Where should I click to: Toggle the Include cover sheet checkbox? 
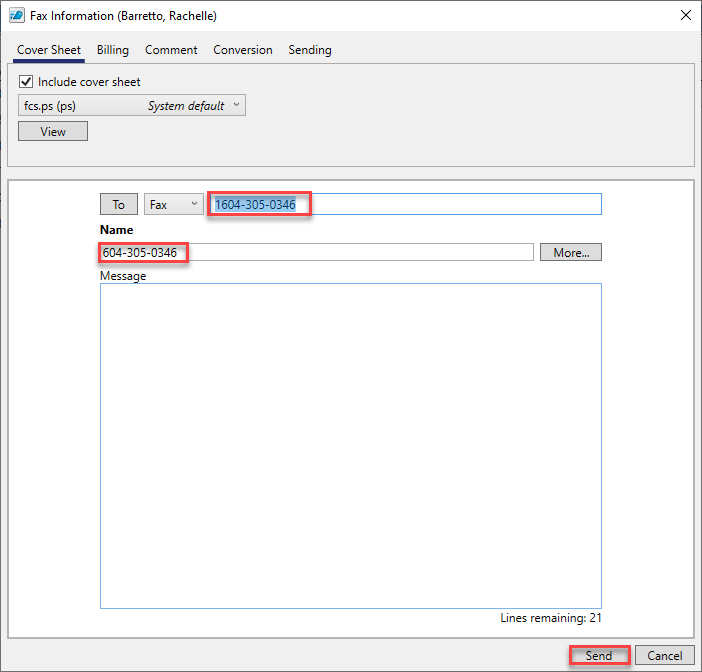[x=27, y=82]
